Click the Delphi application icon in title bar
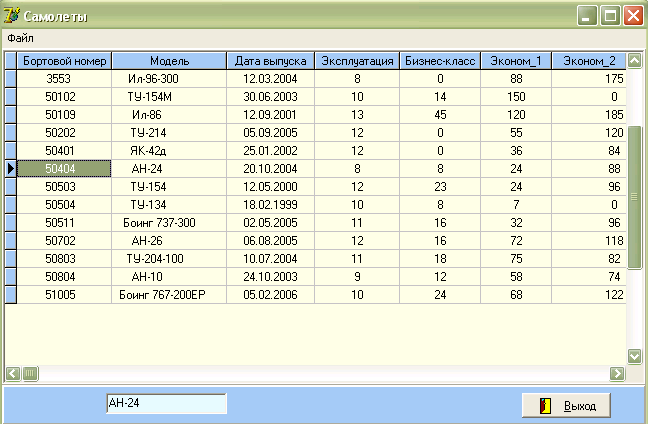 click(x=11, y=15)
